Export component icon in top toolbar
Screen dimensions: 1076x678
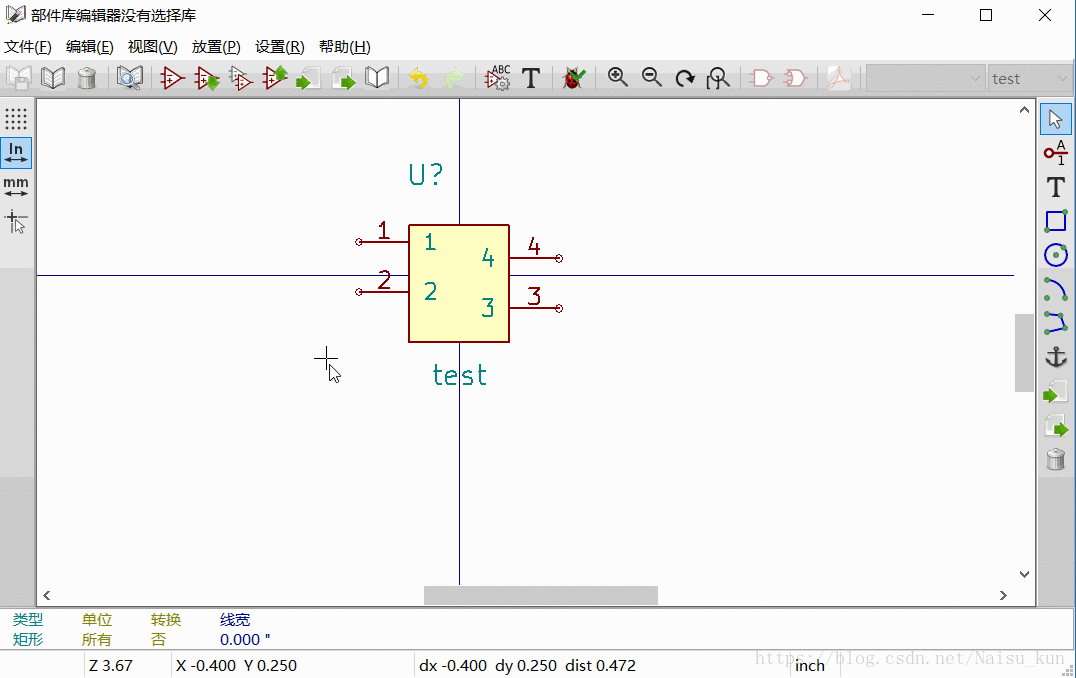[x=343, y=78]
